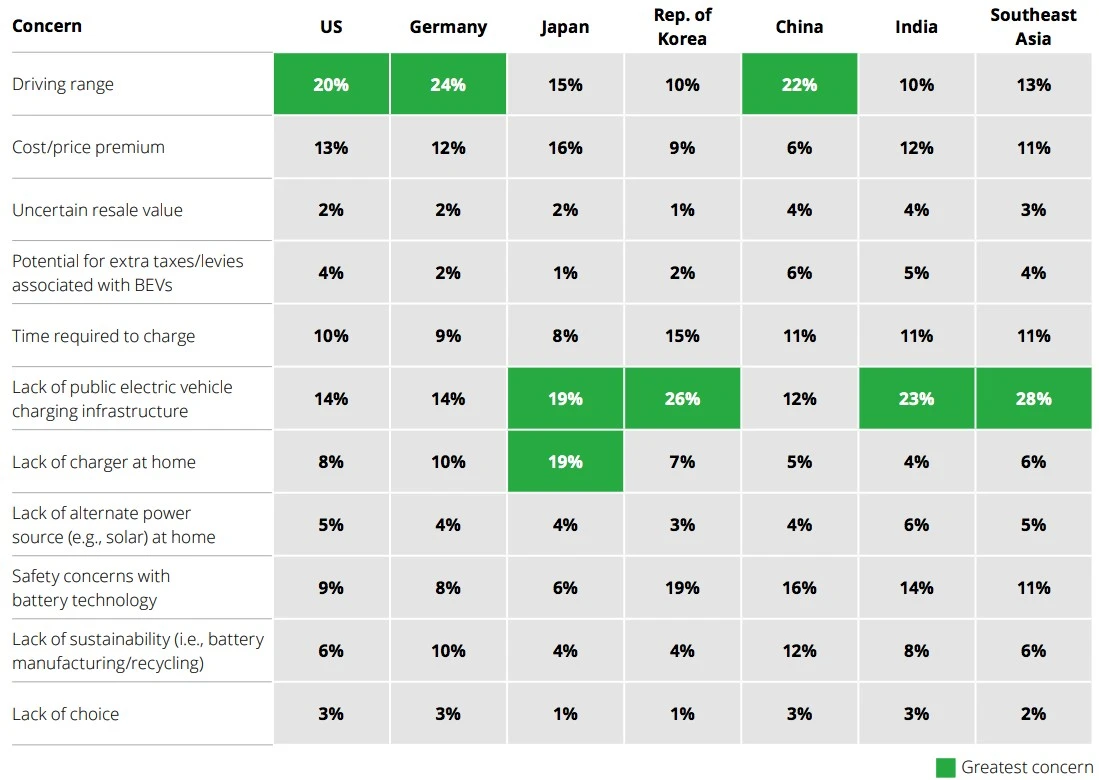Screen dimensions: 1099x780
Task: Click the Germany column header
Action: (448, 27)
